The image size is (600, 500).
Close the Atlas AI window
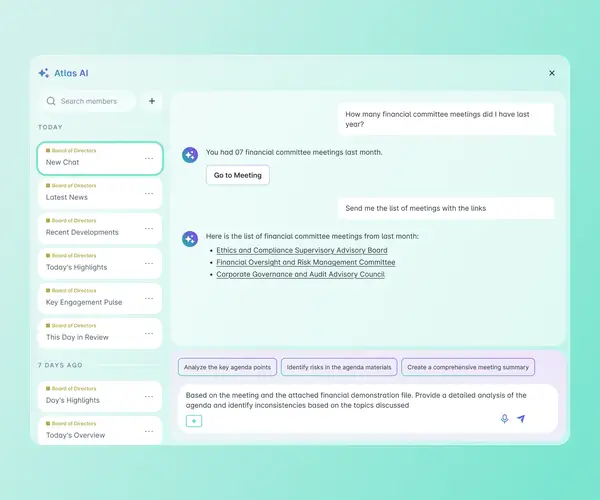[552, 73]
